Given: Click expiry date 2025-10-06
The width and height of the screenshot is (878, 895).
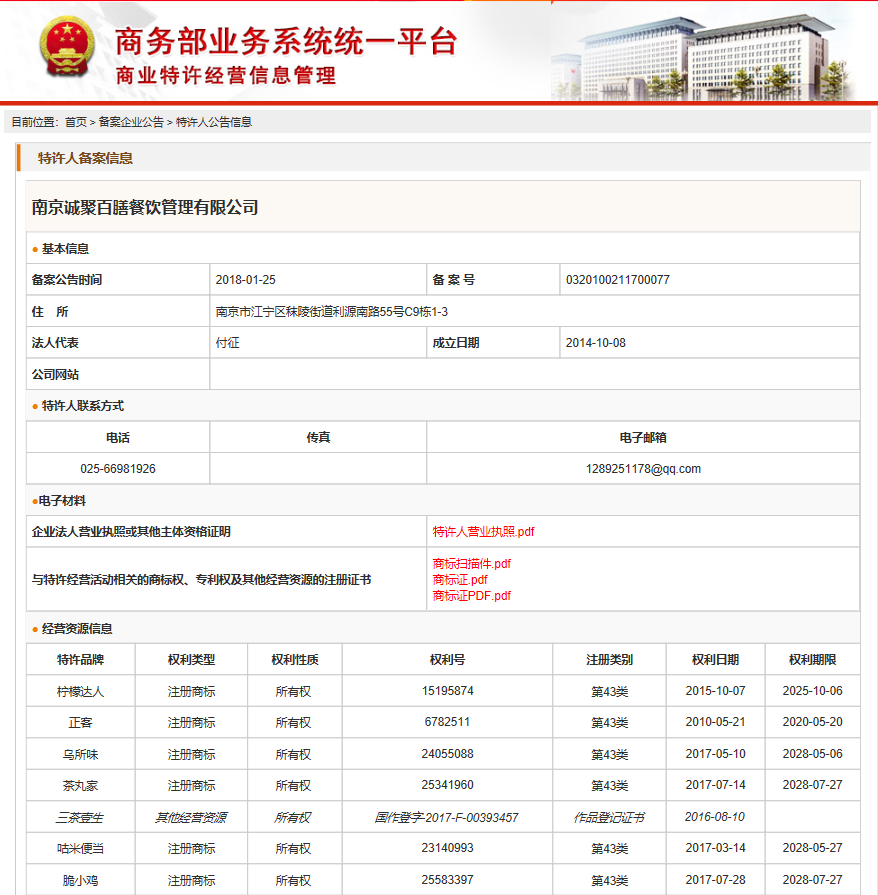Looking at the screenshot, I should [812, 691].
